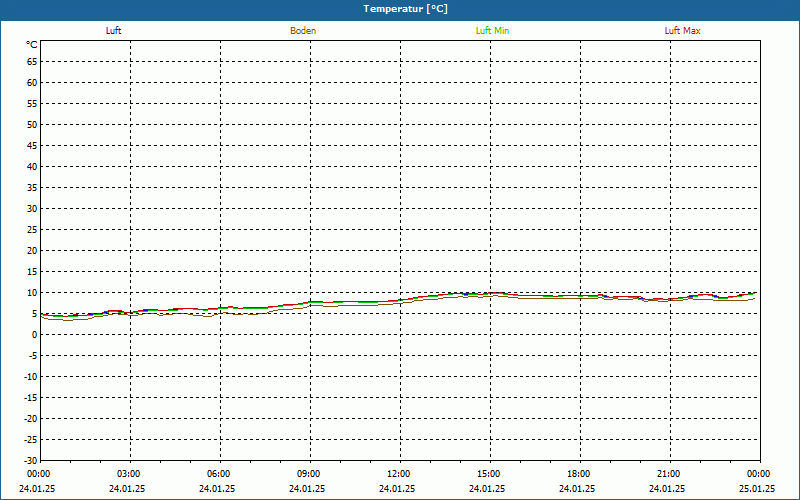Screen dimensions: 800x500
Task: Click the 35 y-axis value
Action: (x=32, y=188)
